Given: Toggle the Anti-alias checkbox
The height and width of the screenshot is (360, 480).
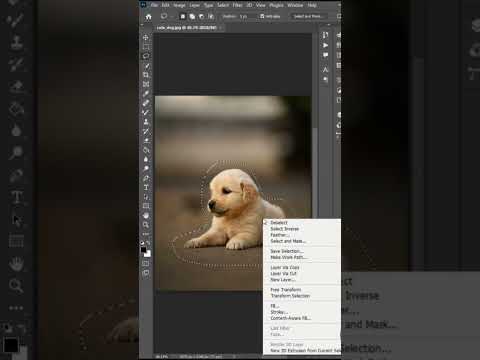Looking at the screenshot, I should point(262,16).
